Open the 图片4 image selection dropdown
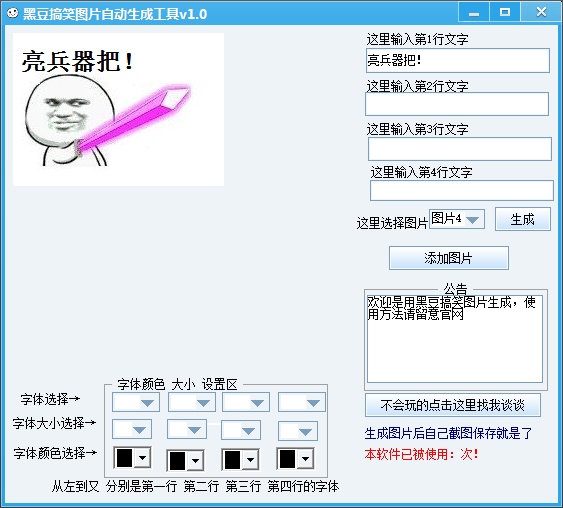The image size is (563, 508). click(457, 219)
